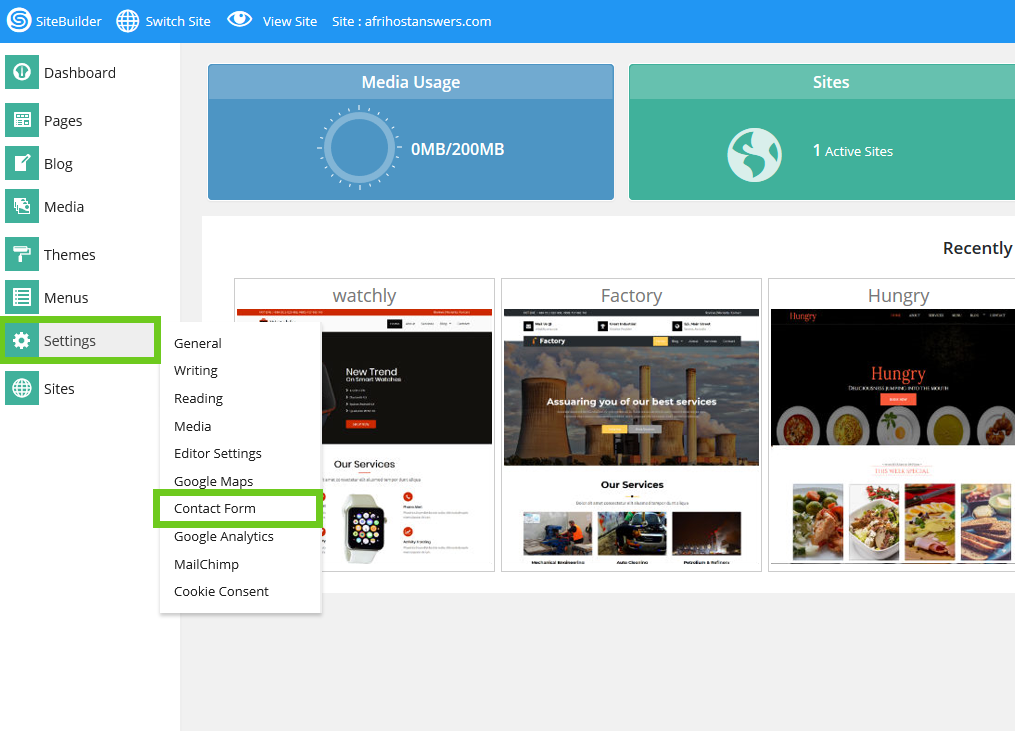Click the Menus list icon
Viewport: 1015px width, 731px height.
(21, 297)
